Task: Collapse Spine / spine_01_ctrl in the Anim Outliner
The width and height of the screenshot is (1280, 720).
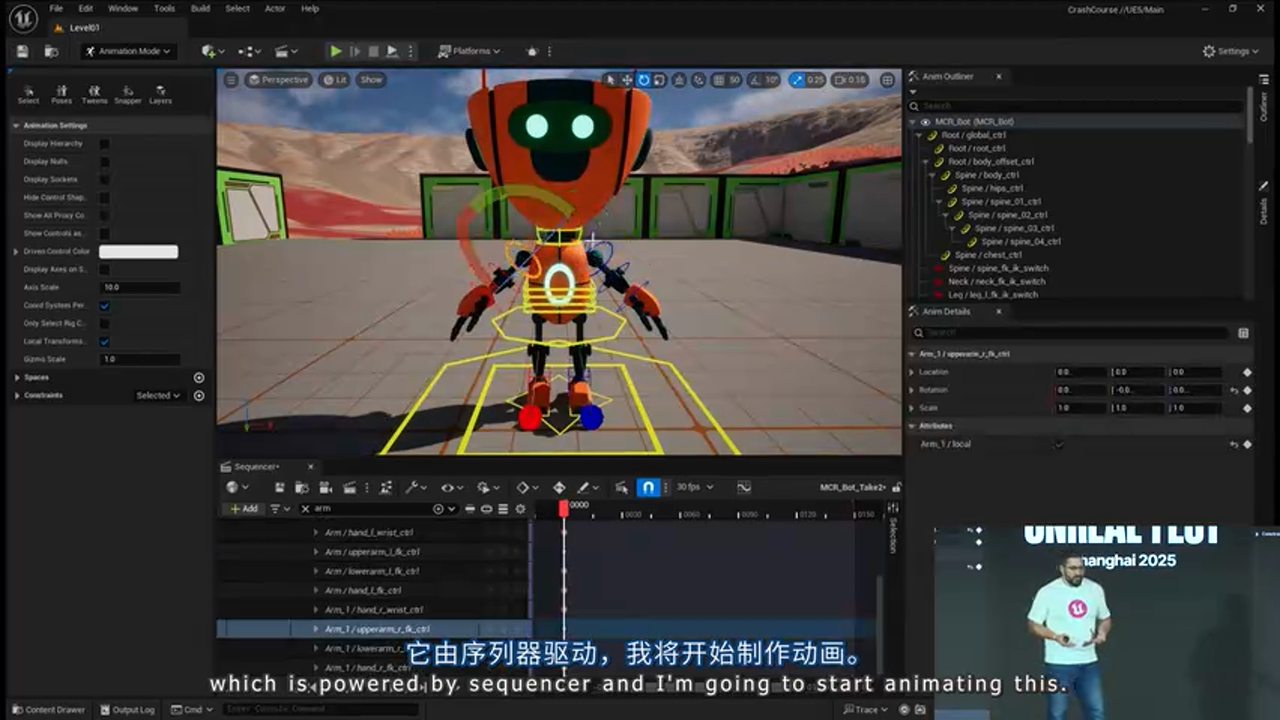Action: point(938,201)
